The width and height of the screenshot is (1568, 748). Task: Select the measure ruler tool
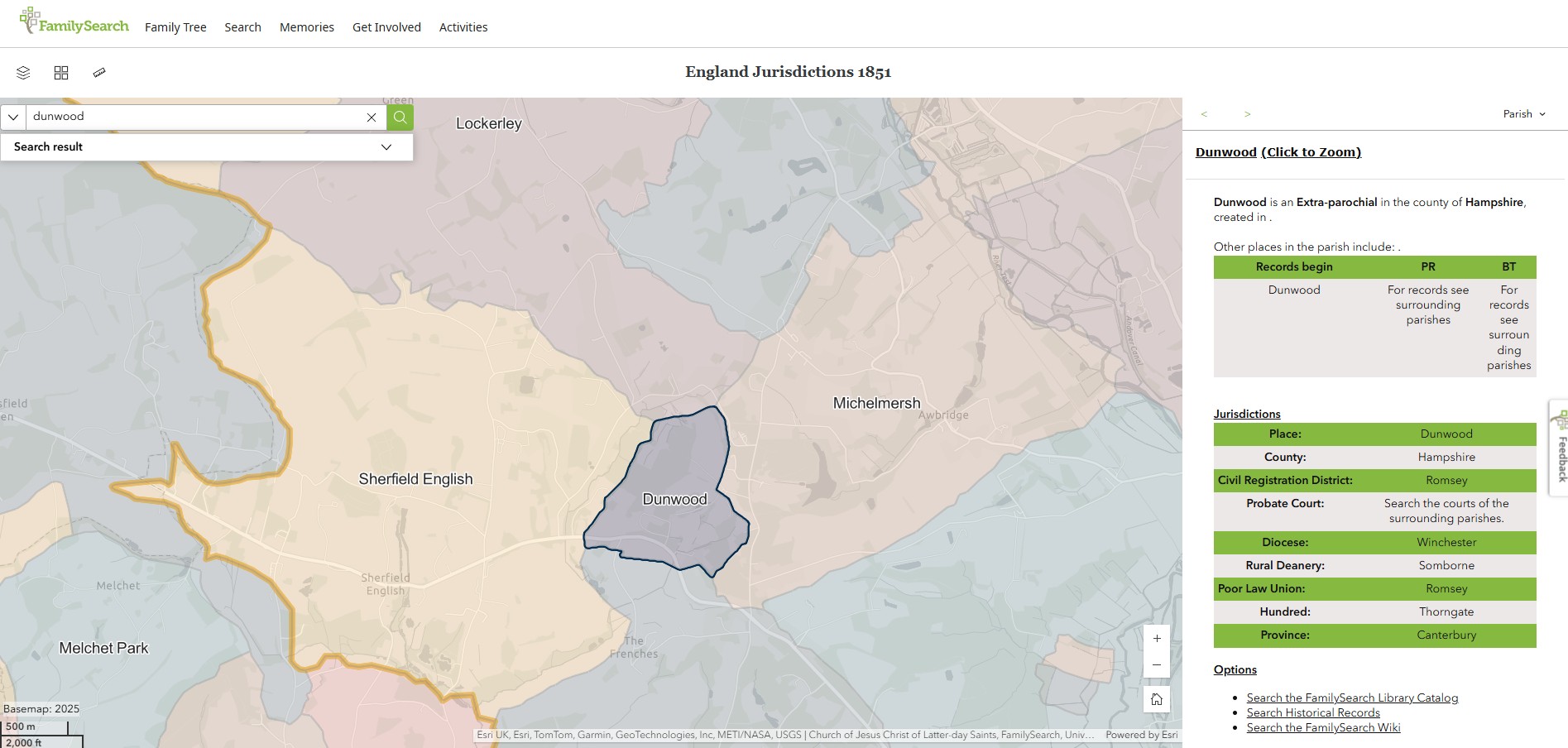tap(99, 73)
